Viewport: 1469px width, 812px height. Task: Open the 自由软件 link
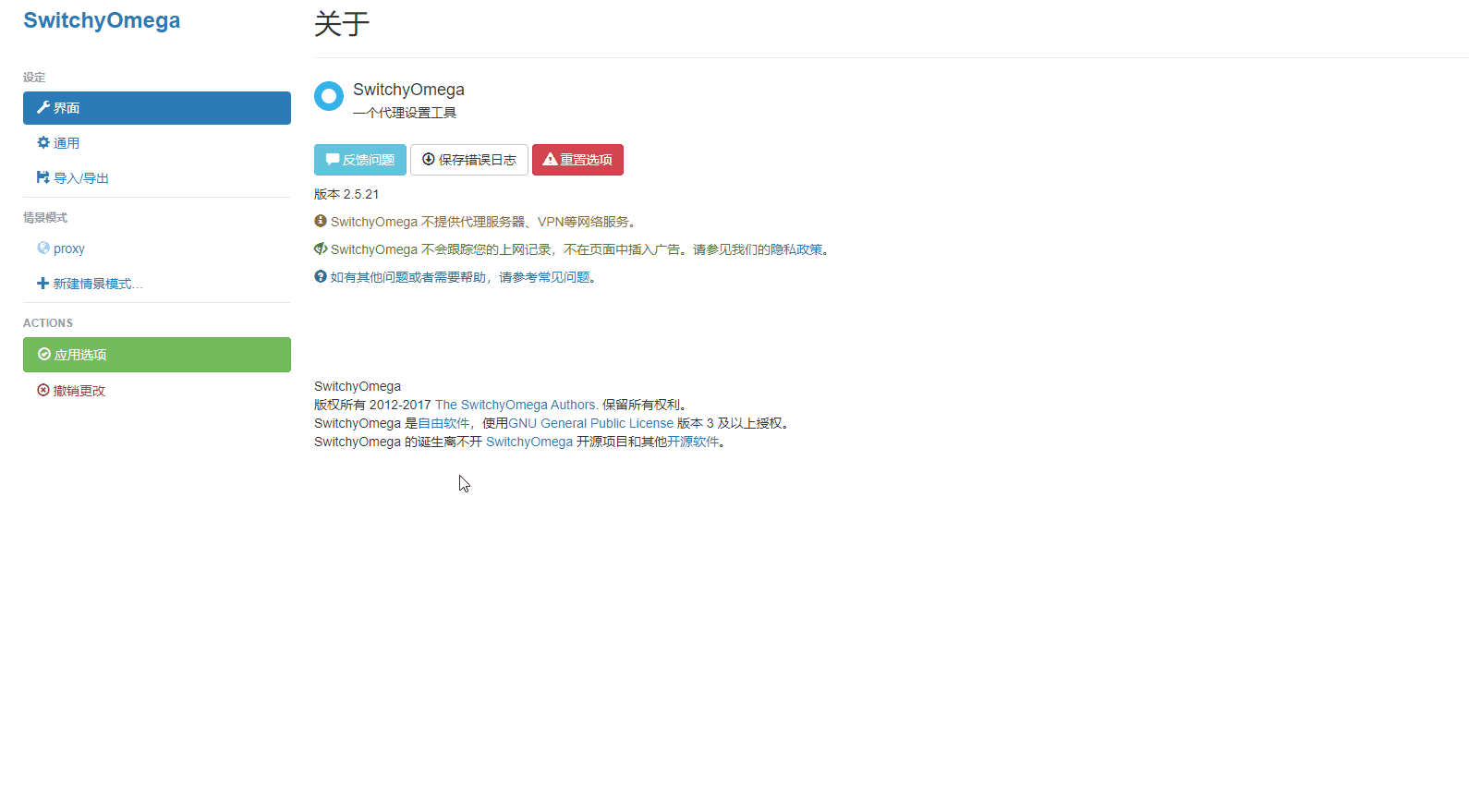tap(443, 423)
